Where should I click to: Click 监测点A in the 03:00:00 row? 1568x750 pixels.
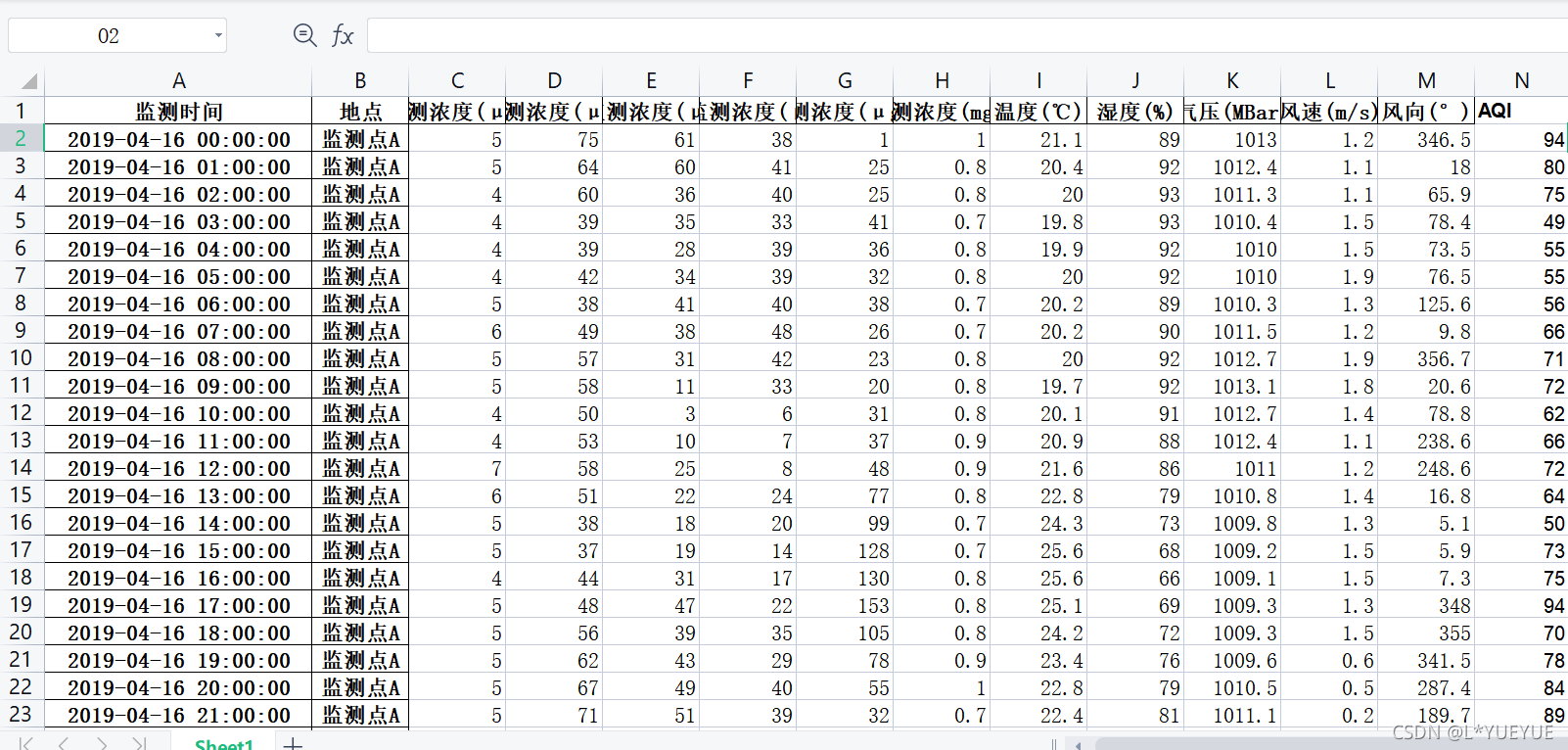360,221
